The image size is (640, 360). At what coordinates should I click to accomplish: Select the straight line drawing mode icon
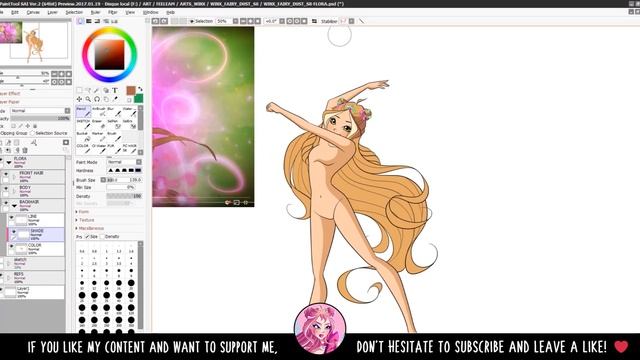(361, 21)
